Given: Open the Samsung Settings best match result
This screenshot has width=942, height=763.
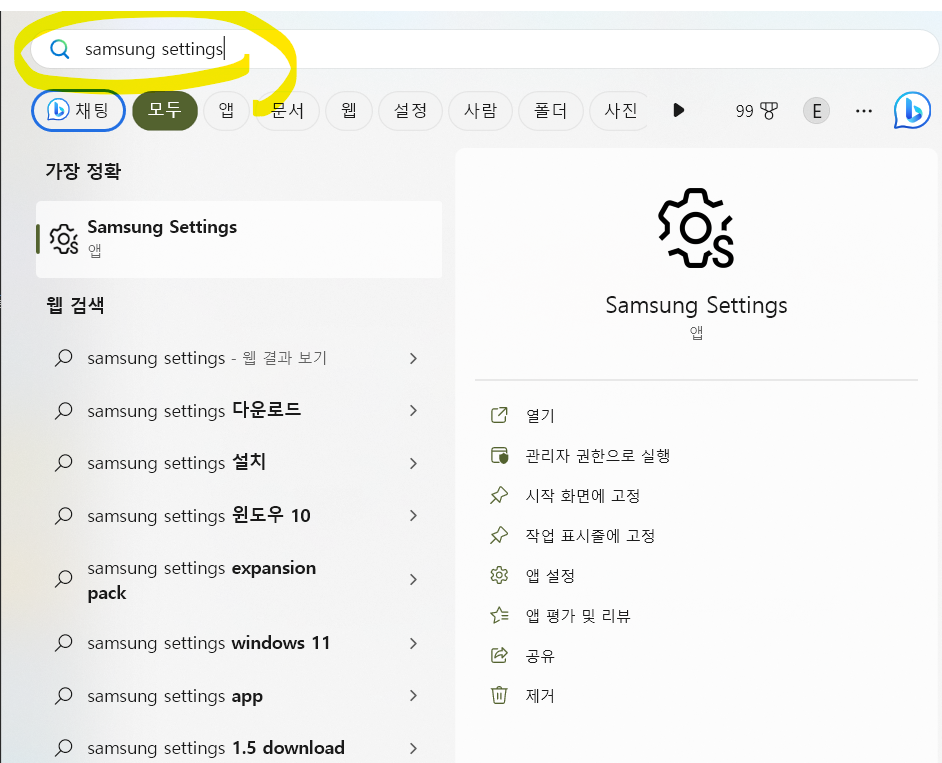Looking at the screenshot, I should 239,239.
